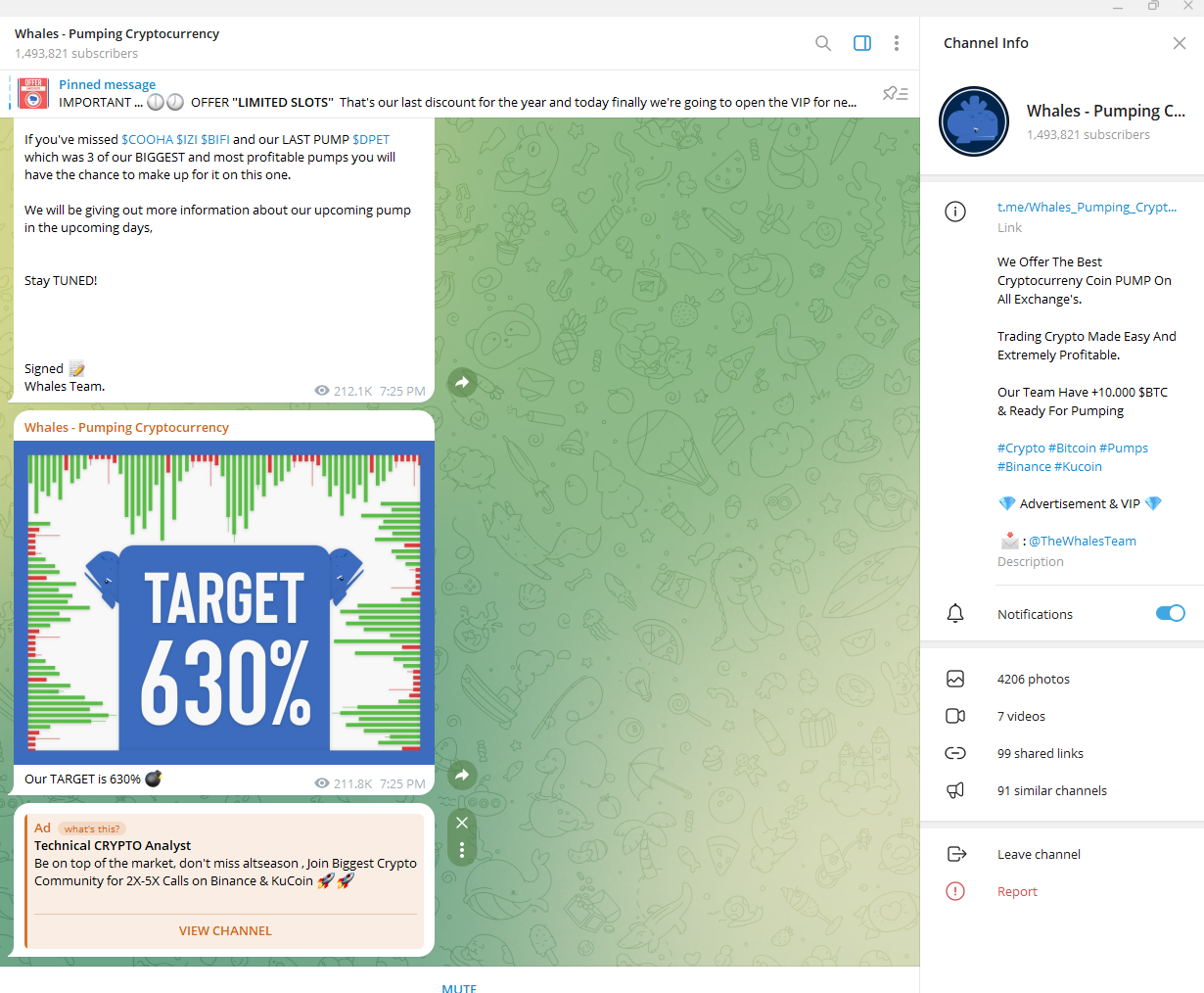Image resolution: width=1204 pixels, height=993 pixels.
Task: Browse the 91 similar channels
Action: 1051,790
